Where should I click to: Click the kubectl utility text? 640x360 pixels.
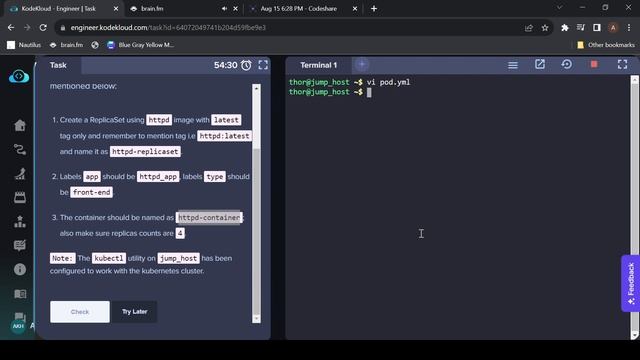pos(109,258)
